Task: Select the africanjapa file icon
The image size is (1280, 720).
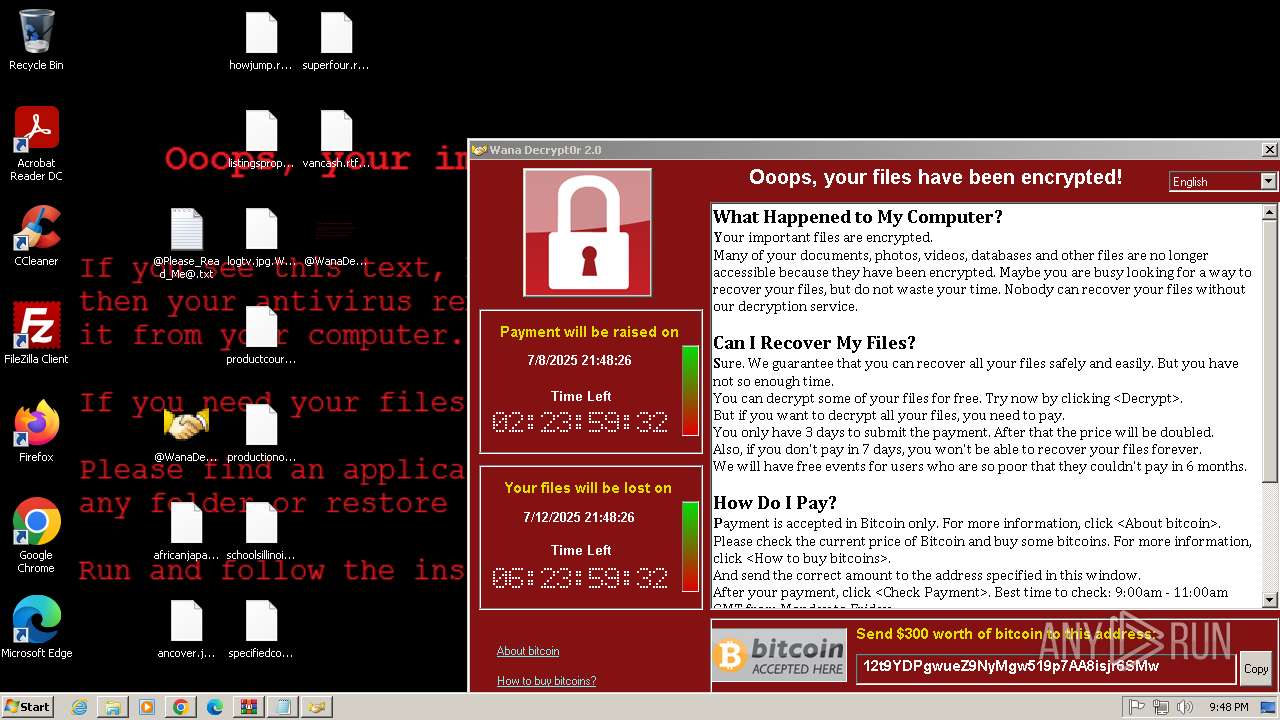Action: pyautogui.click(x=186, y=532)
